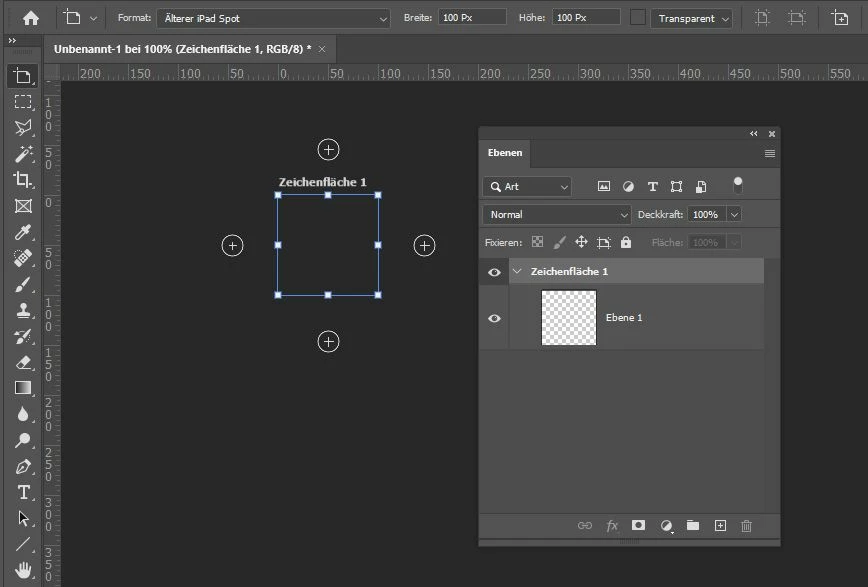The image size is (868, 587).
Task: Lock transparent pixels in Fixieren row
Action: click(x=537, y=242)
